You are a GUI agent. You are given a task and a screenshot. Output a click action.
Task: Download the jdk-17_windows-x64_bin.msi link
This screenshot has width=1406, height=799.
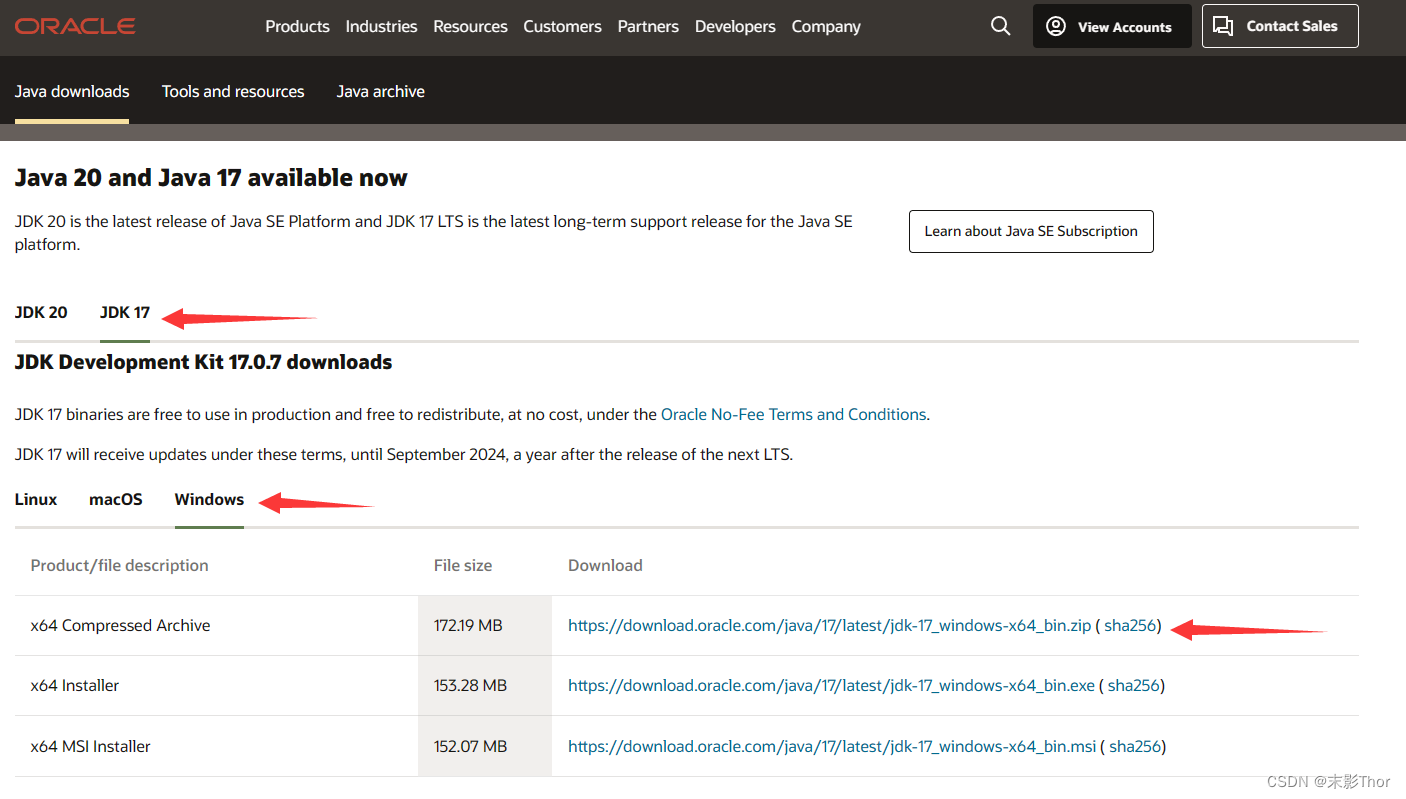[832, 746]
